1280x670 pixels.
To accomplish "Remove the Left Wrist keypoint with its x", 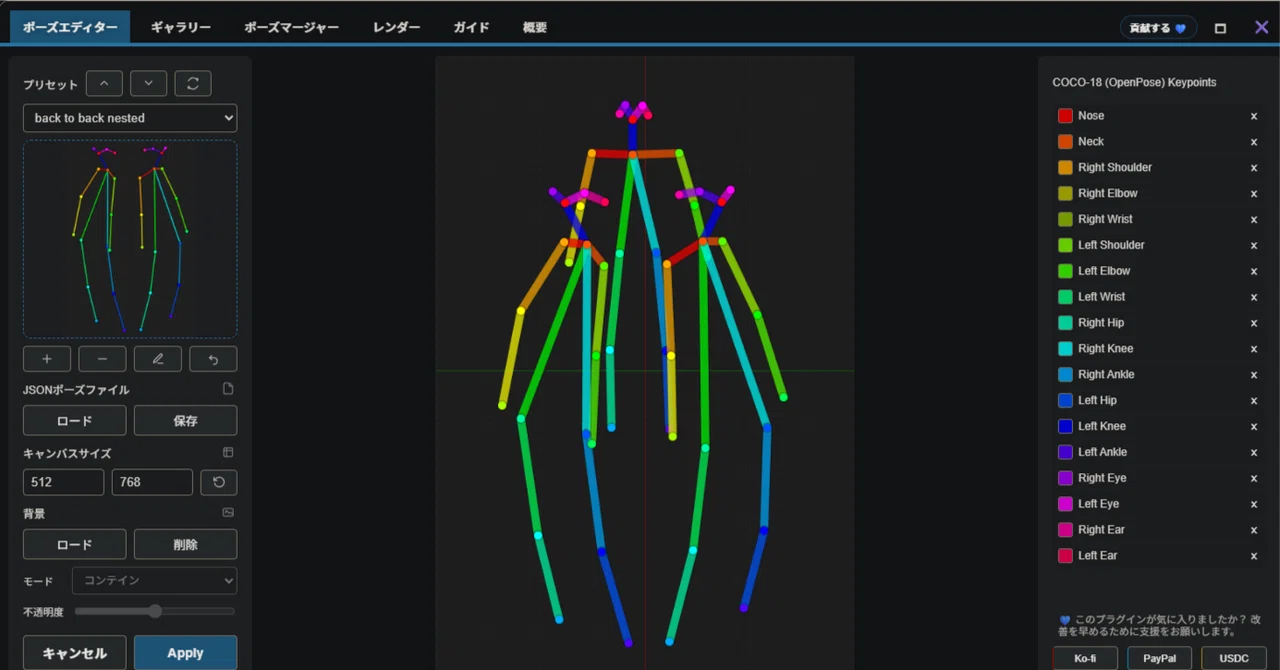I will click(1254, 297).
